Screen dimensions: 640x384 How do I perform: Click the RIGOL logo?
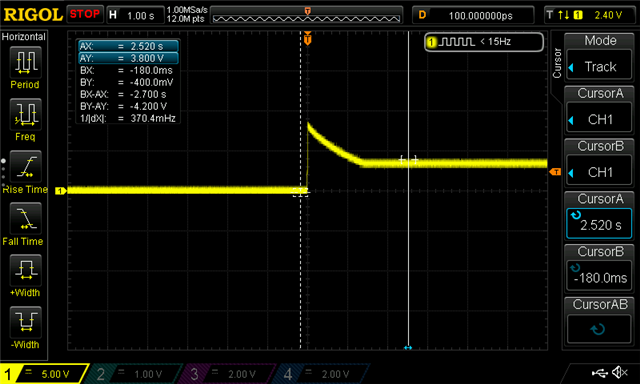tap(33, 15)
